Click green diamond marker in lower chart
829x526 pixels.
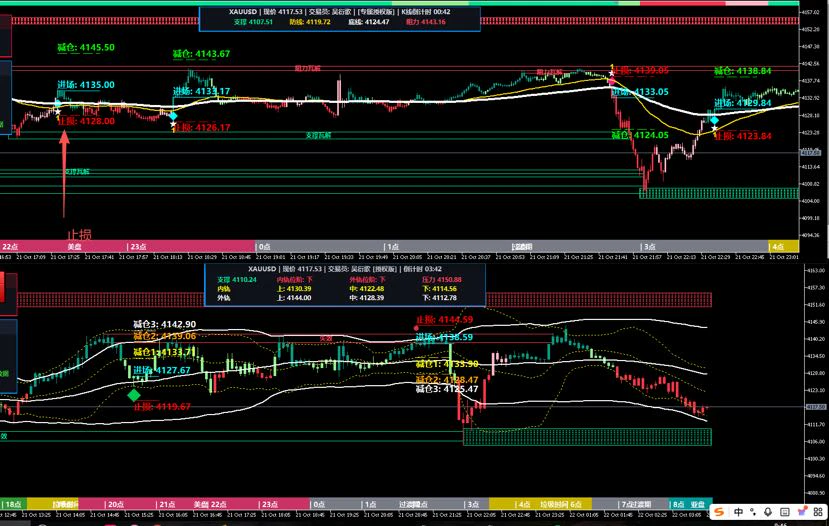pyautogui.click(x=134, y=395)
